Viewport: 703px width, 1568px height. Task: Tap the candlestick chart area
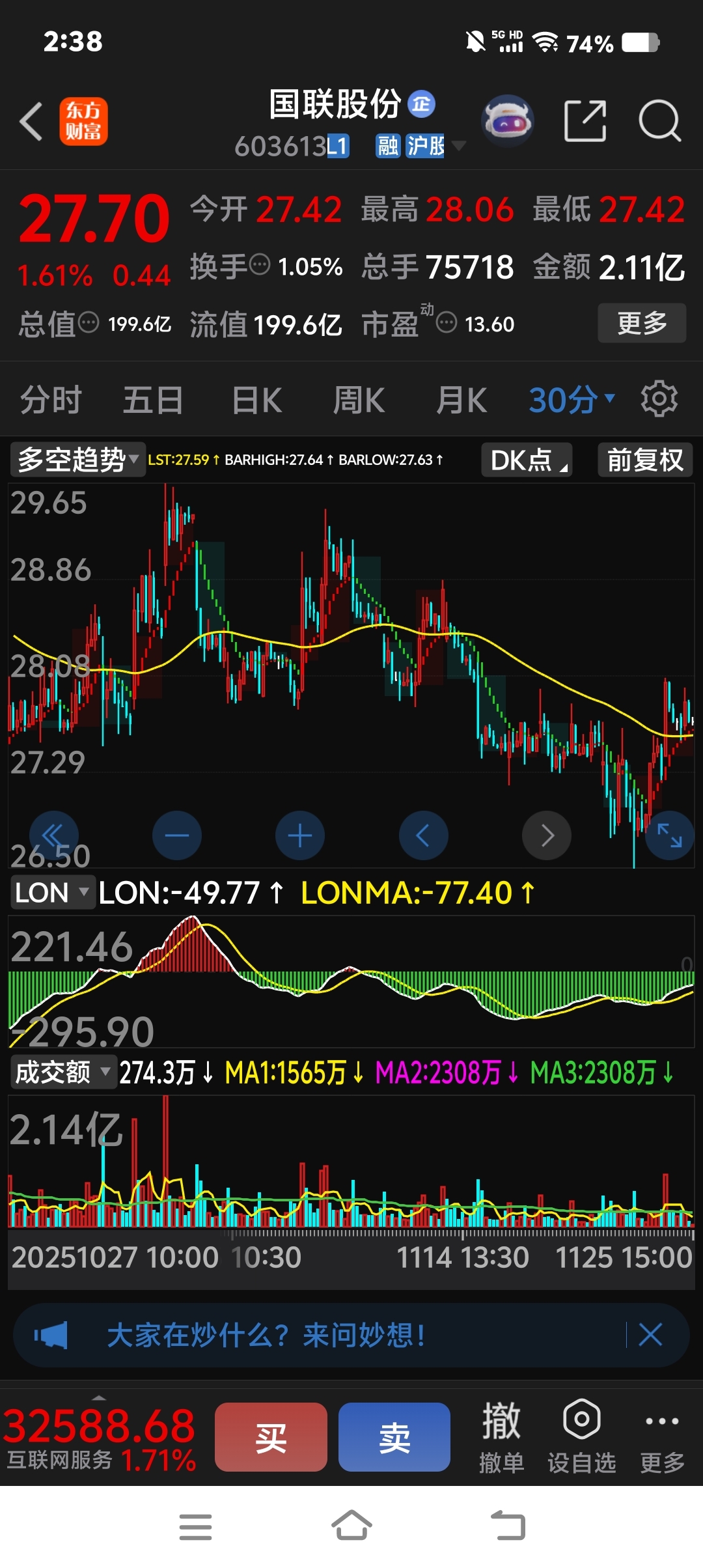coord(351,675)
